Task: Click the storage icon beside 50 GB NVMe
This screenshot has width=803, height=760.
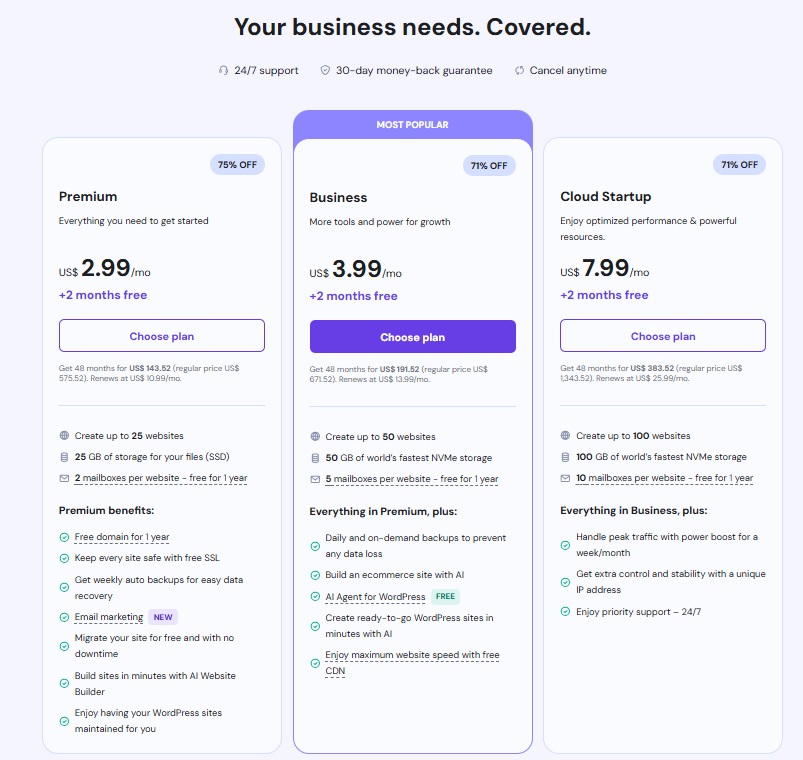Action: point(315,458)
